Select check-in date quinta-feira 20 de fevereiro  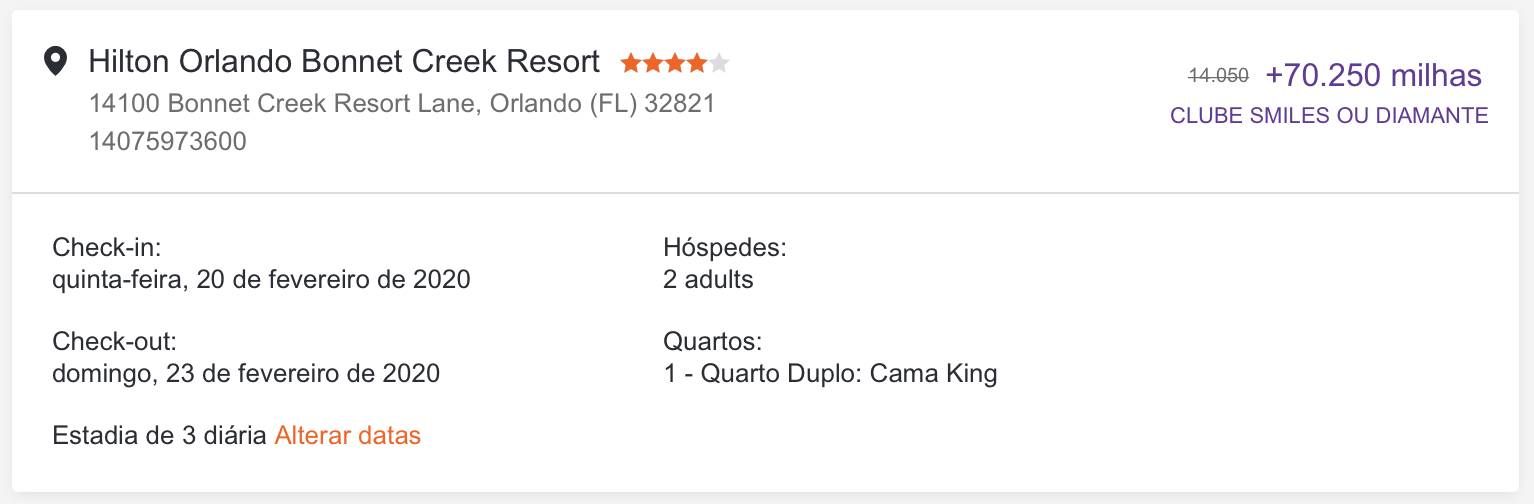click(x=261, y=280)
